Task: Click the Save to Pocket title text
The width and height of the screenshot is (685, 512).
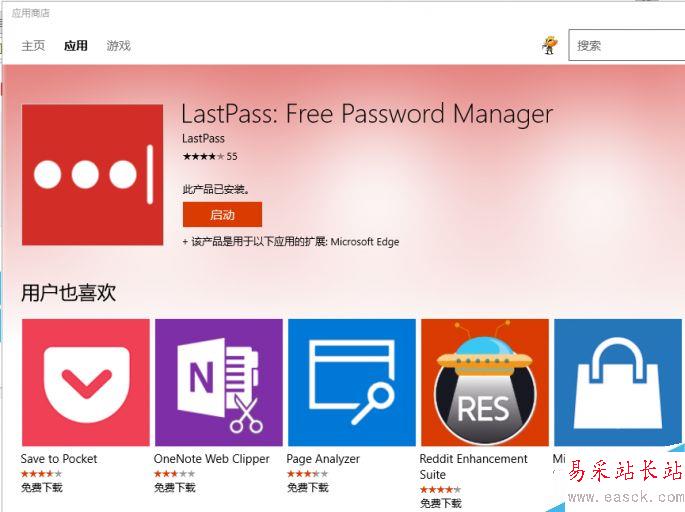Action: 59,459
